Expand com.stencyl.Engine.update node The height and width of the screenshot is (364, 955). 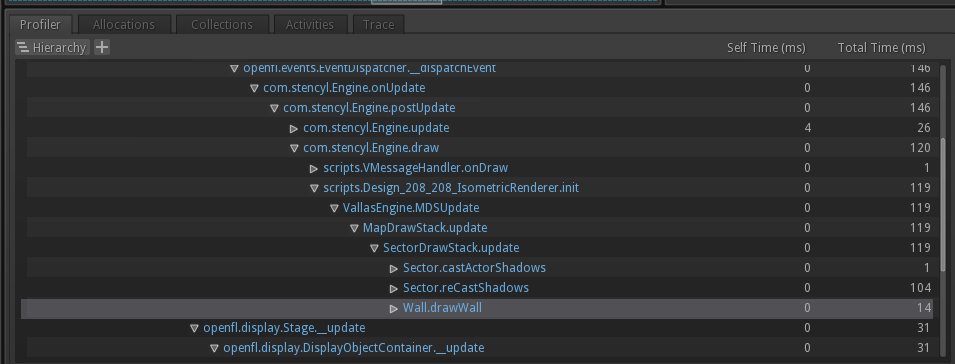click(x=294, y=128)
